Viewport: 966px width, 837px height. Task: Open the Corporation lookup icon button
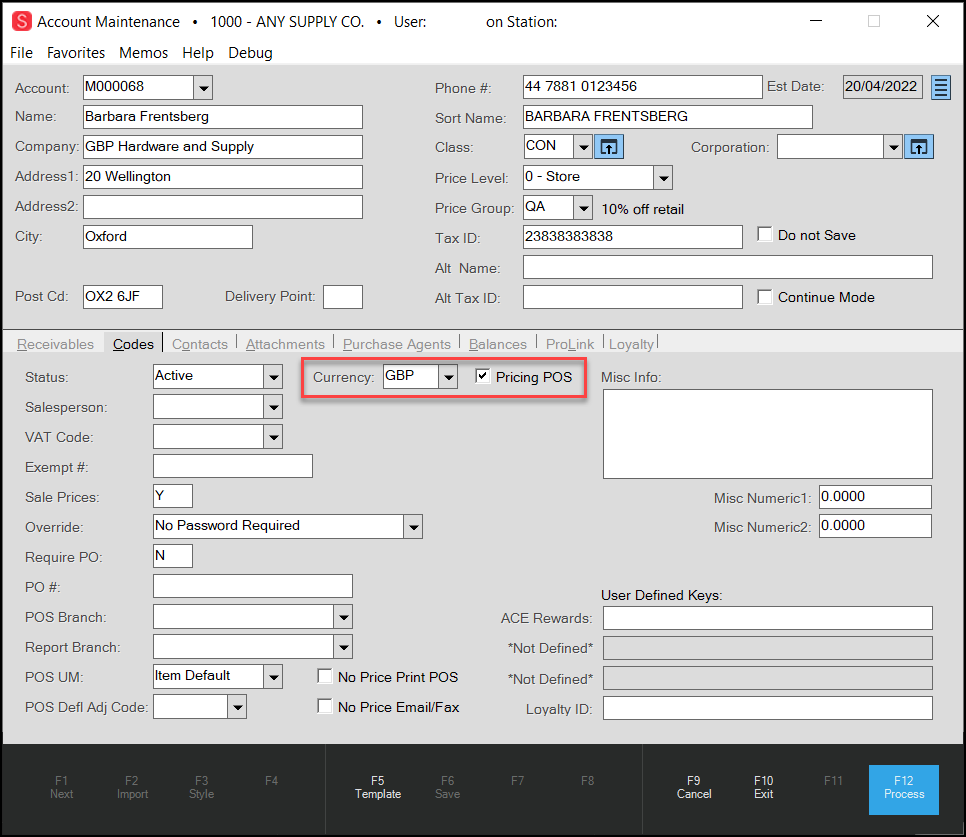point(919,147)
